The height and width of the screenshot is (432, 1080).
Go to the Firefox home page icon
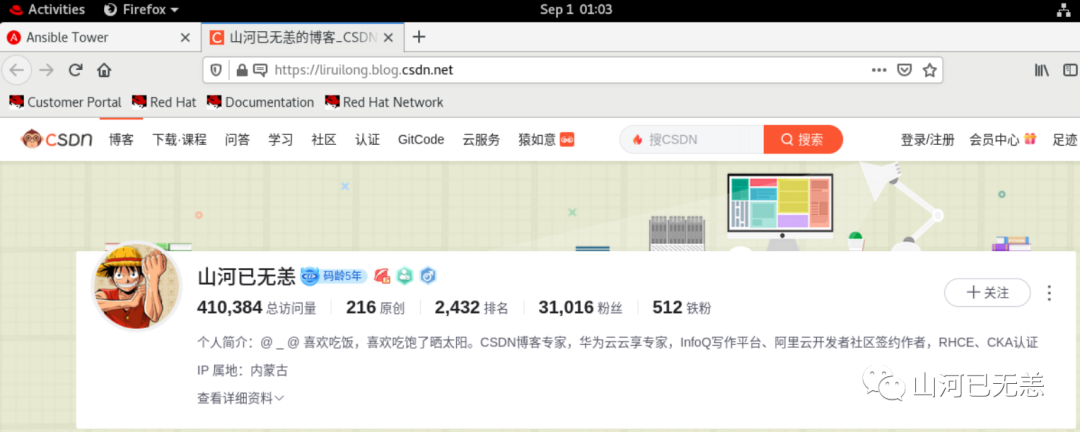pos(104,70)
